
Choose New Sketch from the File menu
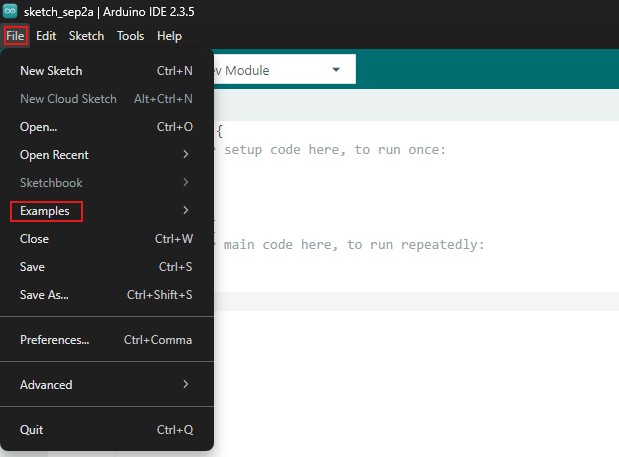107,71
